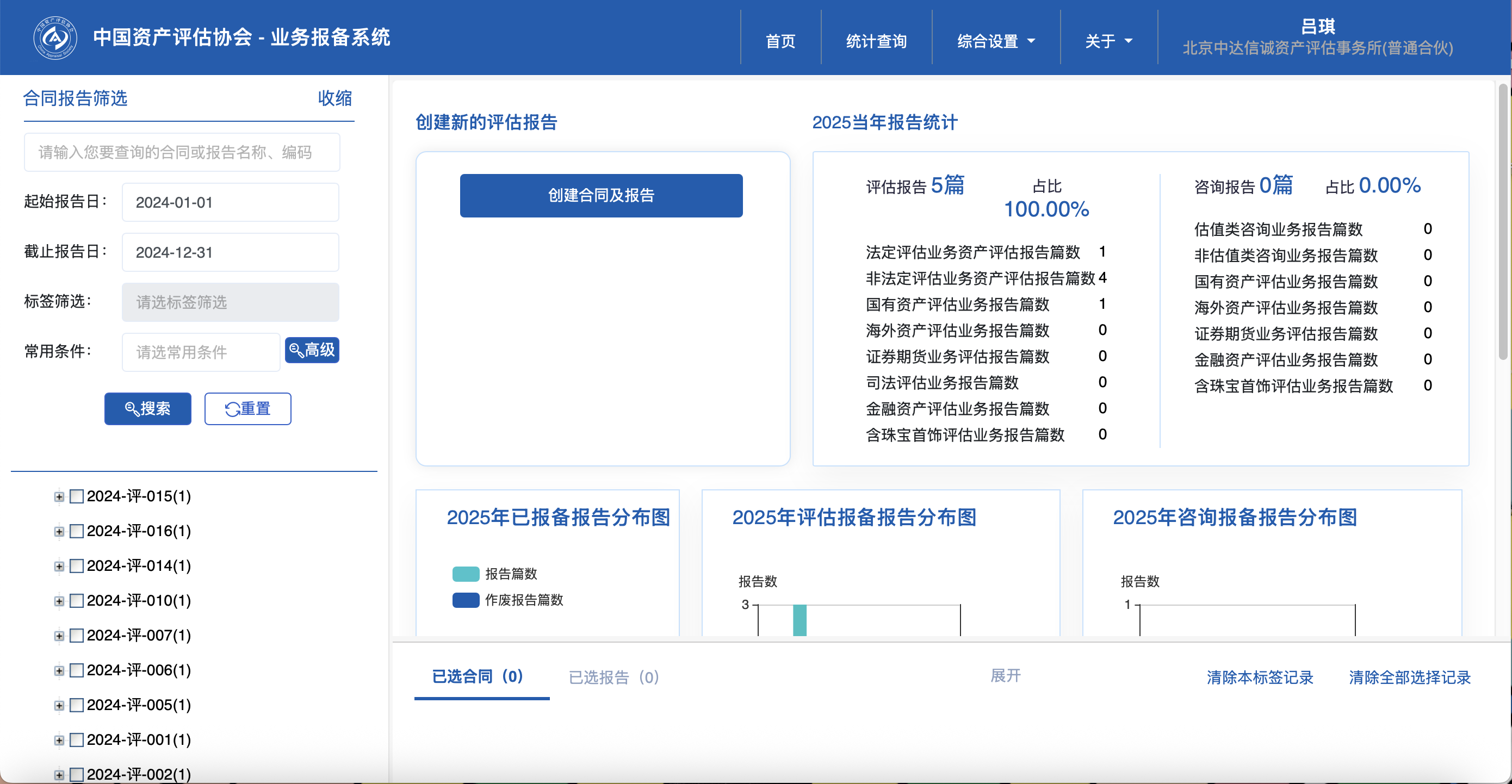Click the dark blue 作废报告篇数 legend swatch
Screen dimensions: 1512x784
point(466,600)
